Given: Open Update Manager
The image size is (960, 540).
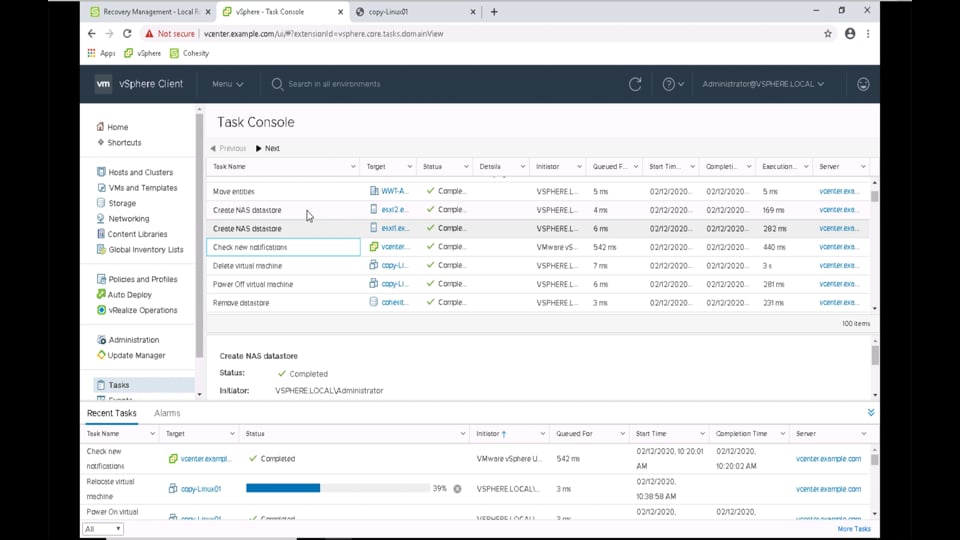Looking at the screenshot, I should pyautogui.click(x=131, y=355).
